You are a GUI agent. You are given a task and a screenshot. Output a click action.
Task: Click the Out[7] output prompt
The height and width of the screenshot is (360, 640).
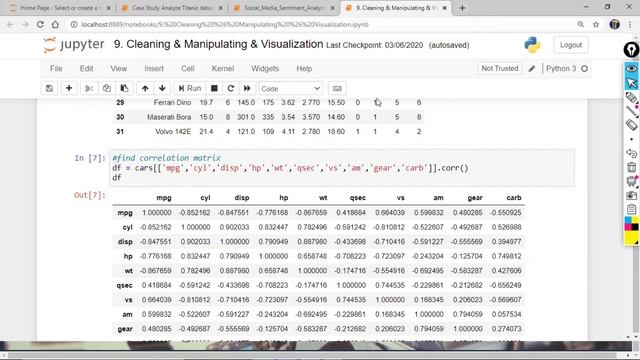90,195
